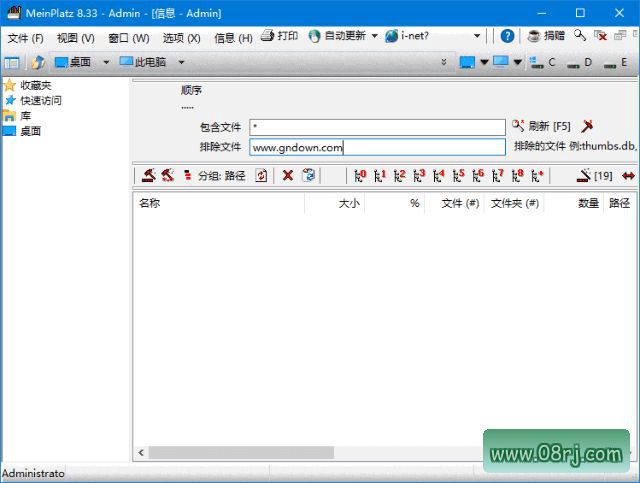The width and height of the screenshot is (640, 483).
Task: Expand the dropdown arrow after 此电脑
Action: [181, 62]
